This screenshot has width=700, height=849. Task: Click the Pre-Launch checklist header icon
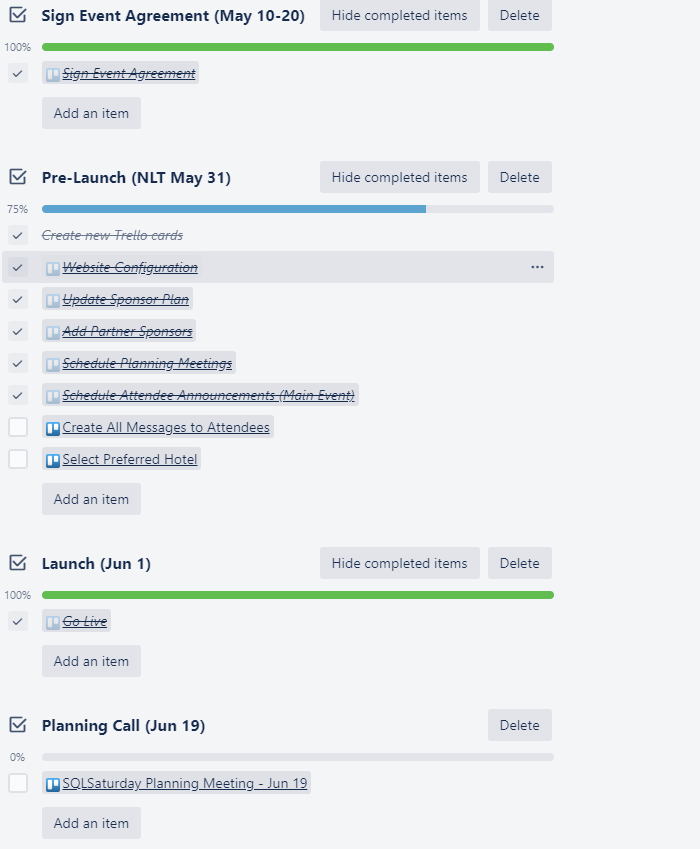(18, 177)
